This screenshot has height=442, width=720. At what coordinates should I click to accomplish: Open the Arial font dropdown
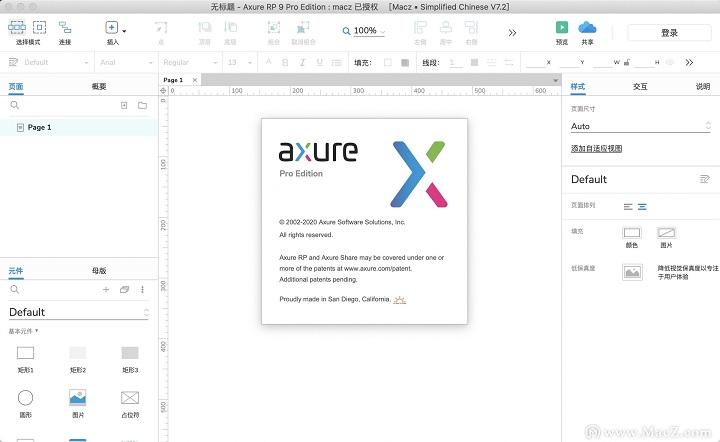click(126, 62)
